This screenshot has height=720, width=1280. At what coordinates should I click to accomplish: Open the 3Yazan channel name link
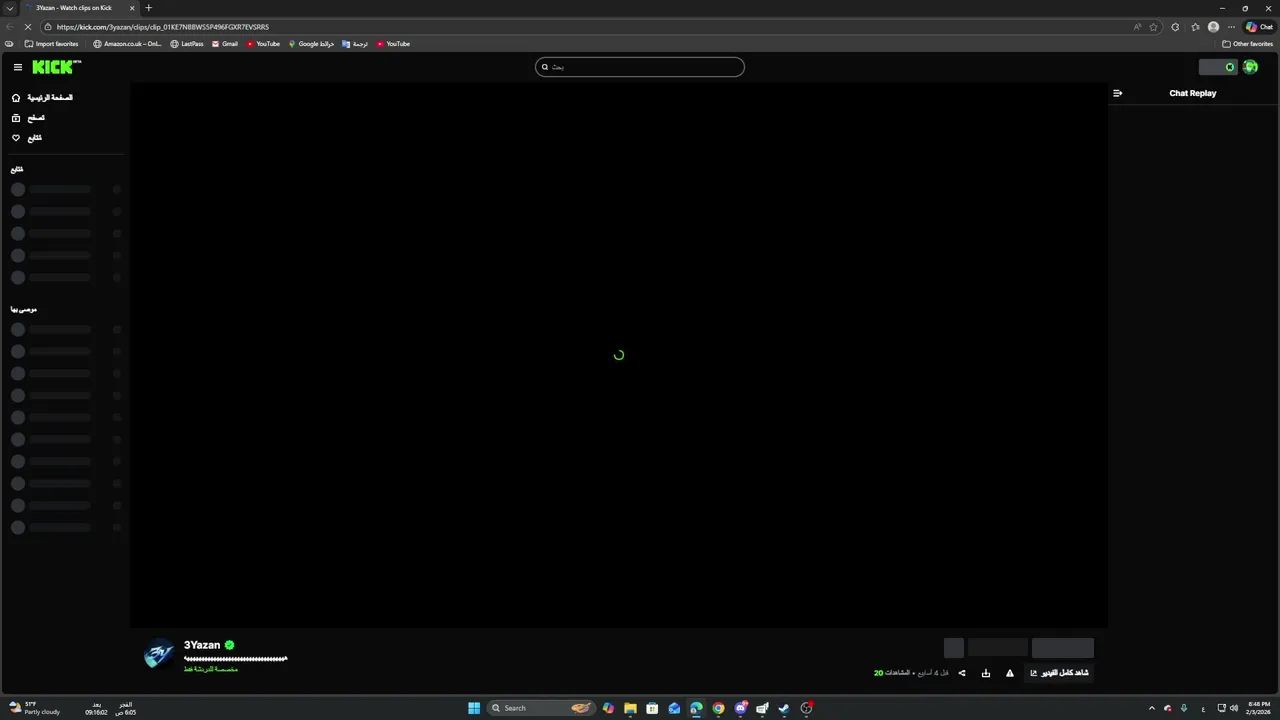[202, 645]
